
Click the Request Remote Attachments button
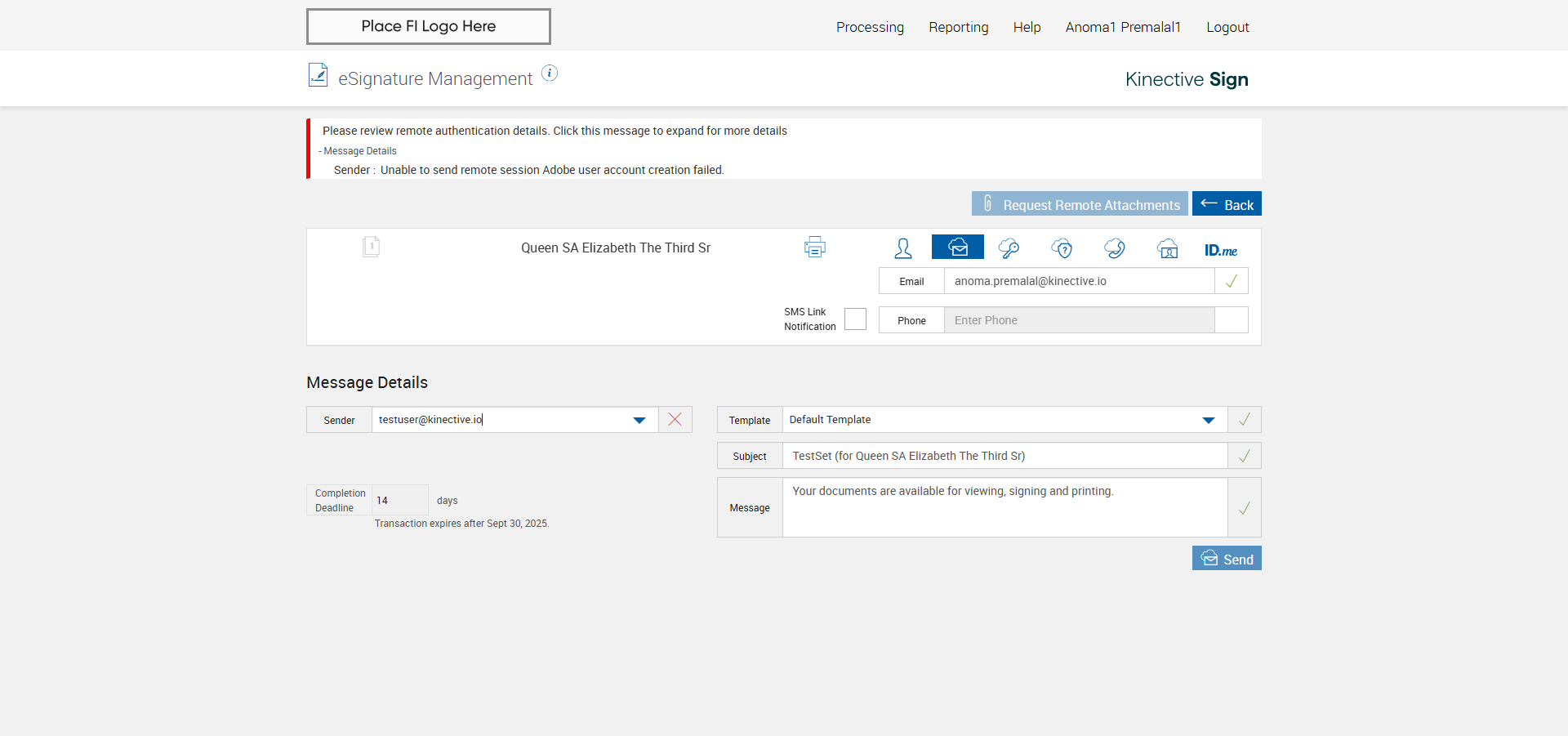click(x=1080, y=203)
